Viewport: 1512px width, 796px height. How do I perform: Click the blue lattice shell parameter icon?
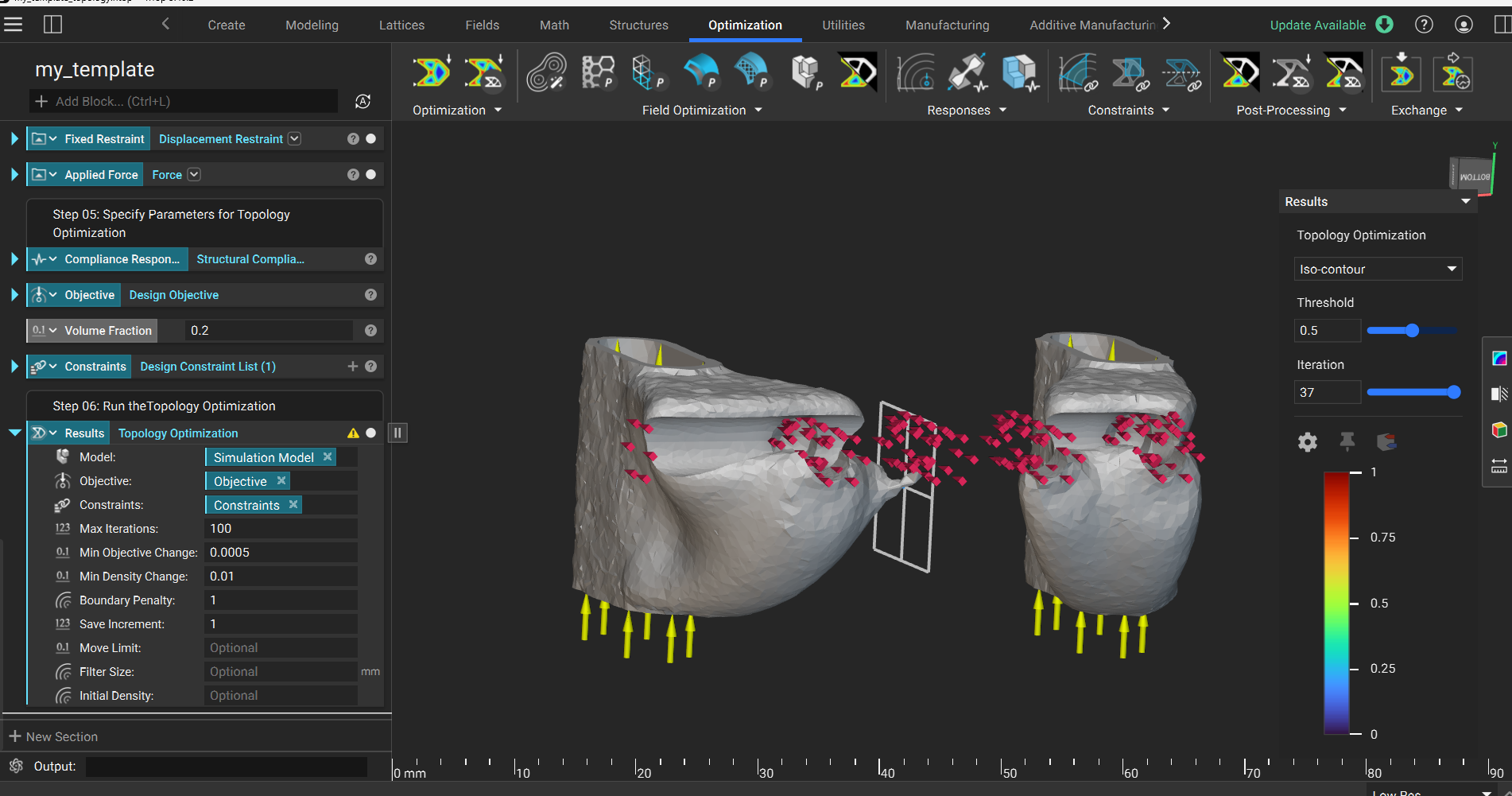coord(752,72)
